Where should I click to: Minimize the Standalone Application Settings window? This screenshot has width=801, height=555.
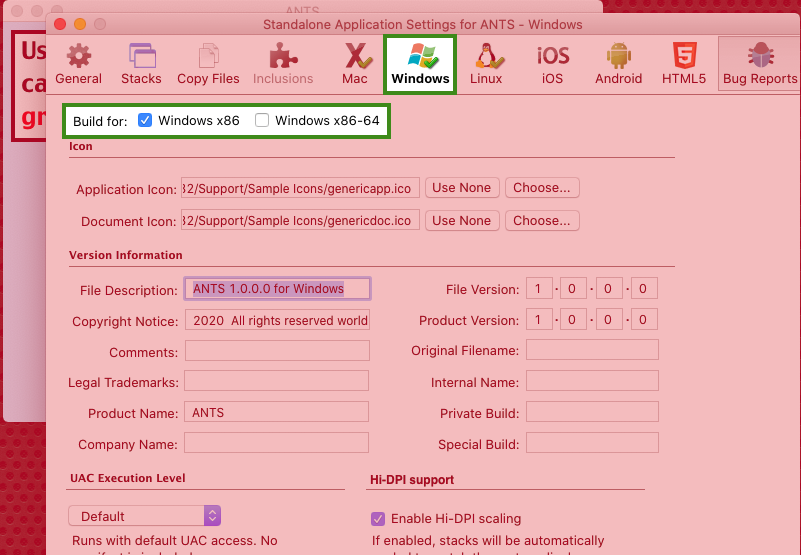80,24
